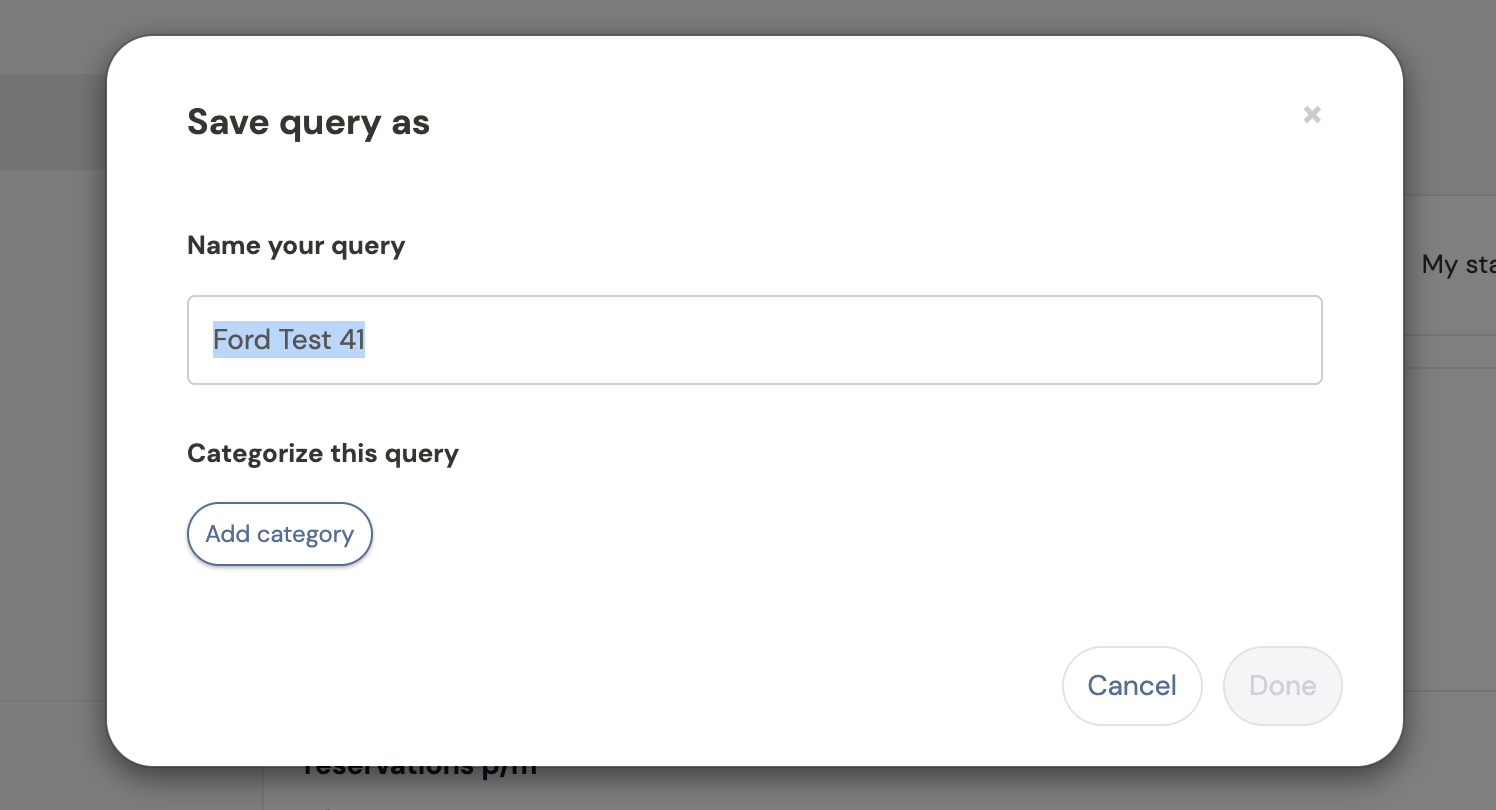Viewport: 1496px width, 810px height.
Task: Click the reservations p/m text beneath dialog
Action: click(x=420, y=770)
